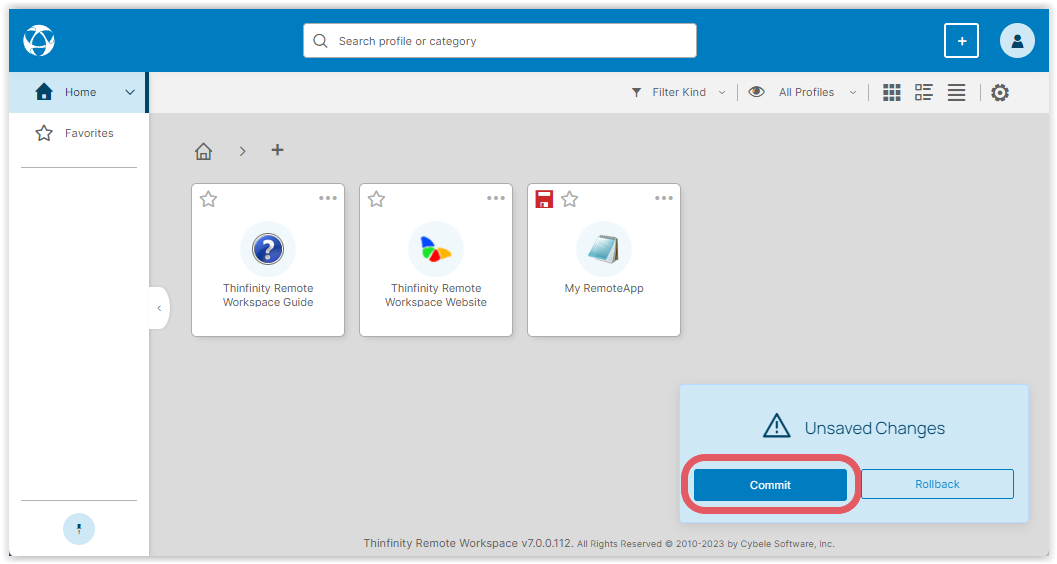1057x564 pixels.
Task: Click the search magnifier icon
Action: [x=320, y=41]
